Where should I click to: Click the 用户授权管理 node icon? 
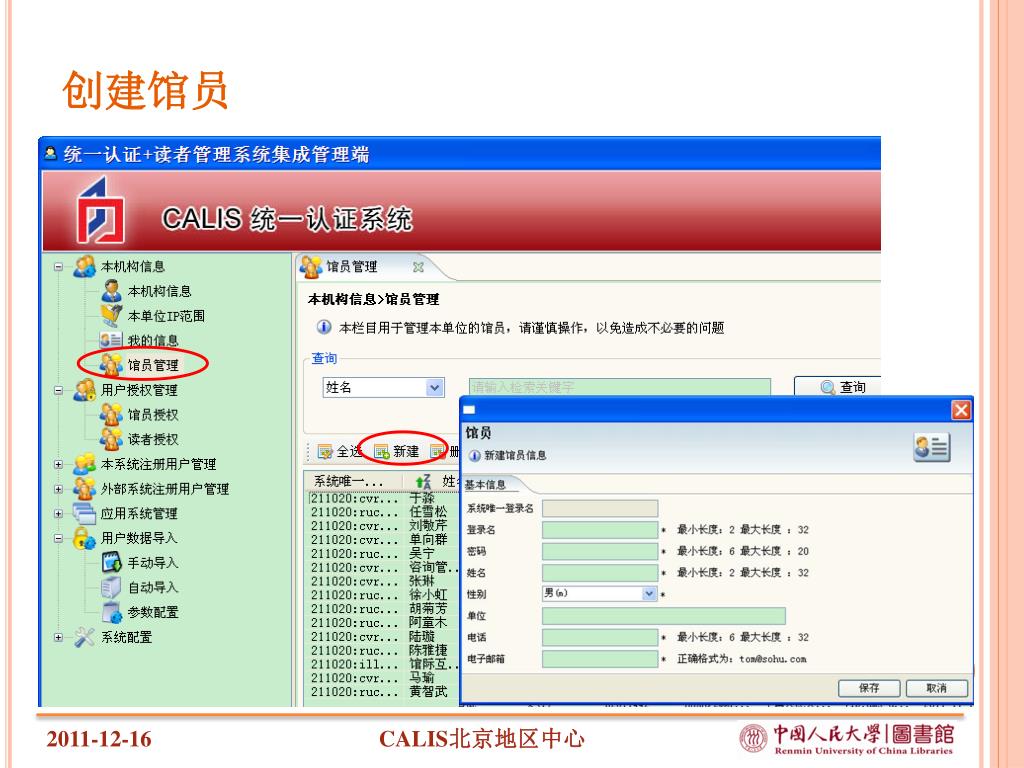(x=84, y=389)
